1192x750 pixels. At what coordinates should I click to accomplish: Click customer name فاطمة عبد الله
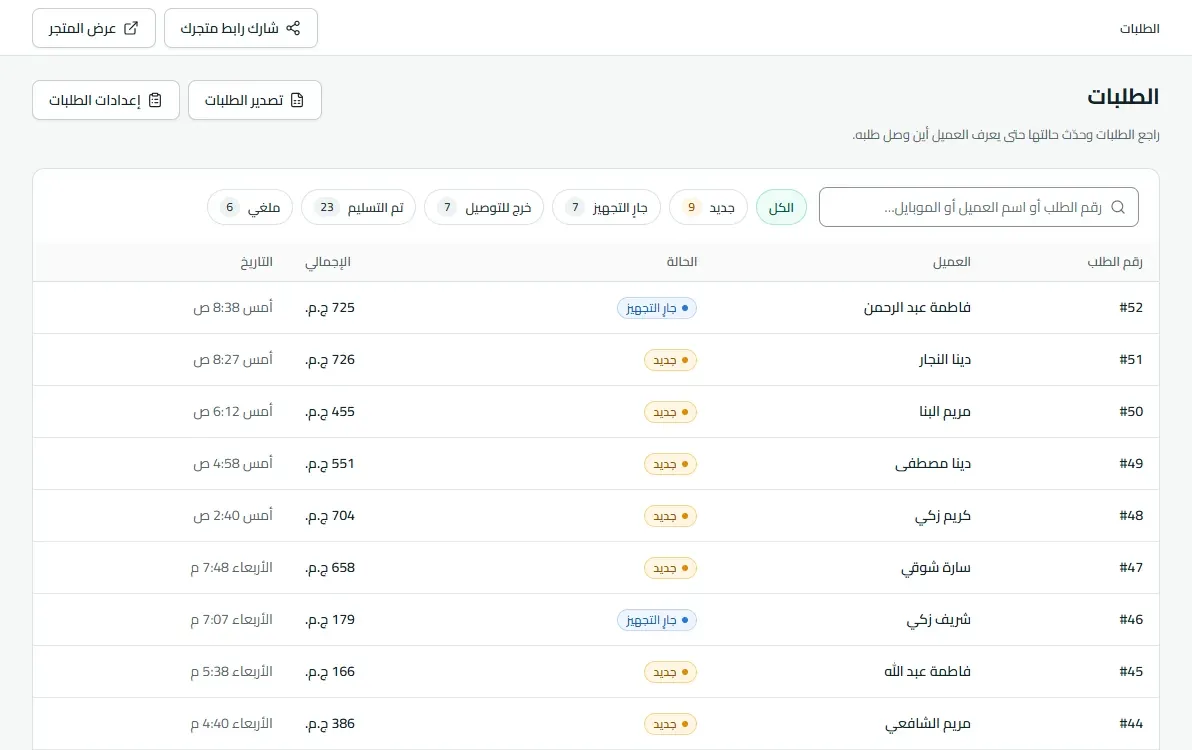[927, 672]
